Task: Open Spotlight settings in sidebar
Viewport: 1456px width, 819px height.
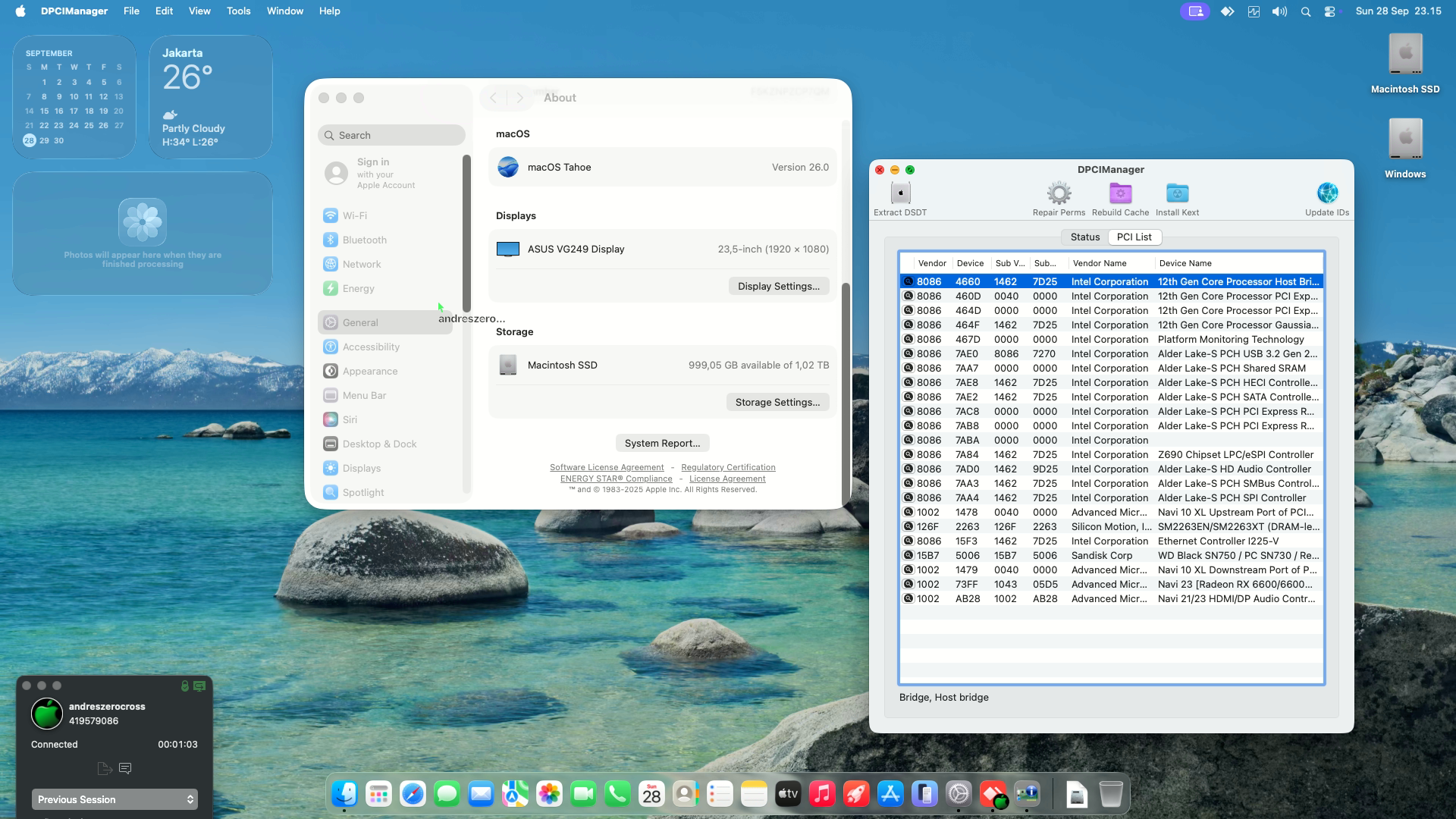Action: (387, 493)
